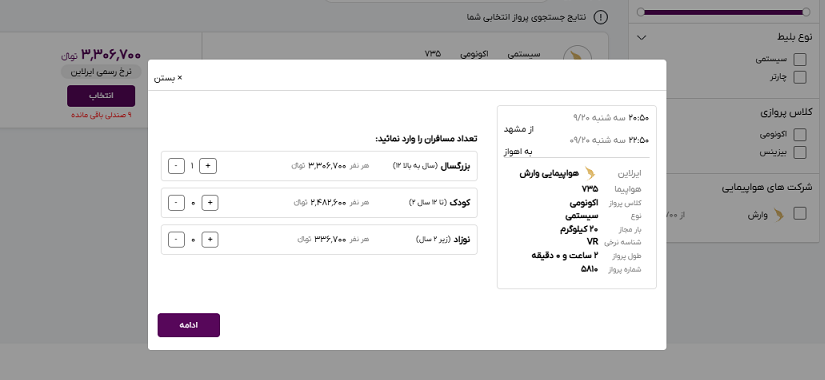
Task: Click the info icon beside search results heading
Action: (x=600, y=17)
